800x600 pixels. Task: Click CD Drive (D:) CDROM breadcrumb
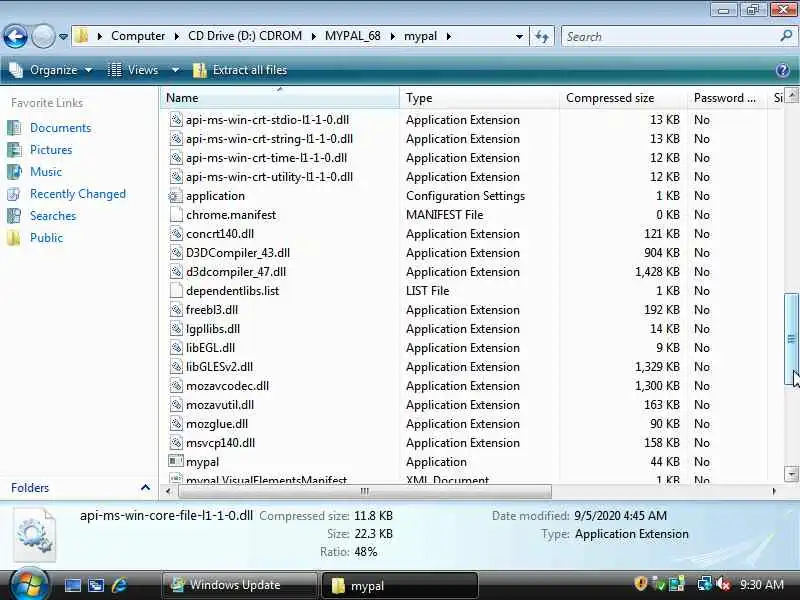pyautogui.click(x=245, y=36)
